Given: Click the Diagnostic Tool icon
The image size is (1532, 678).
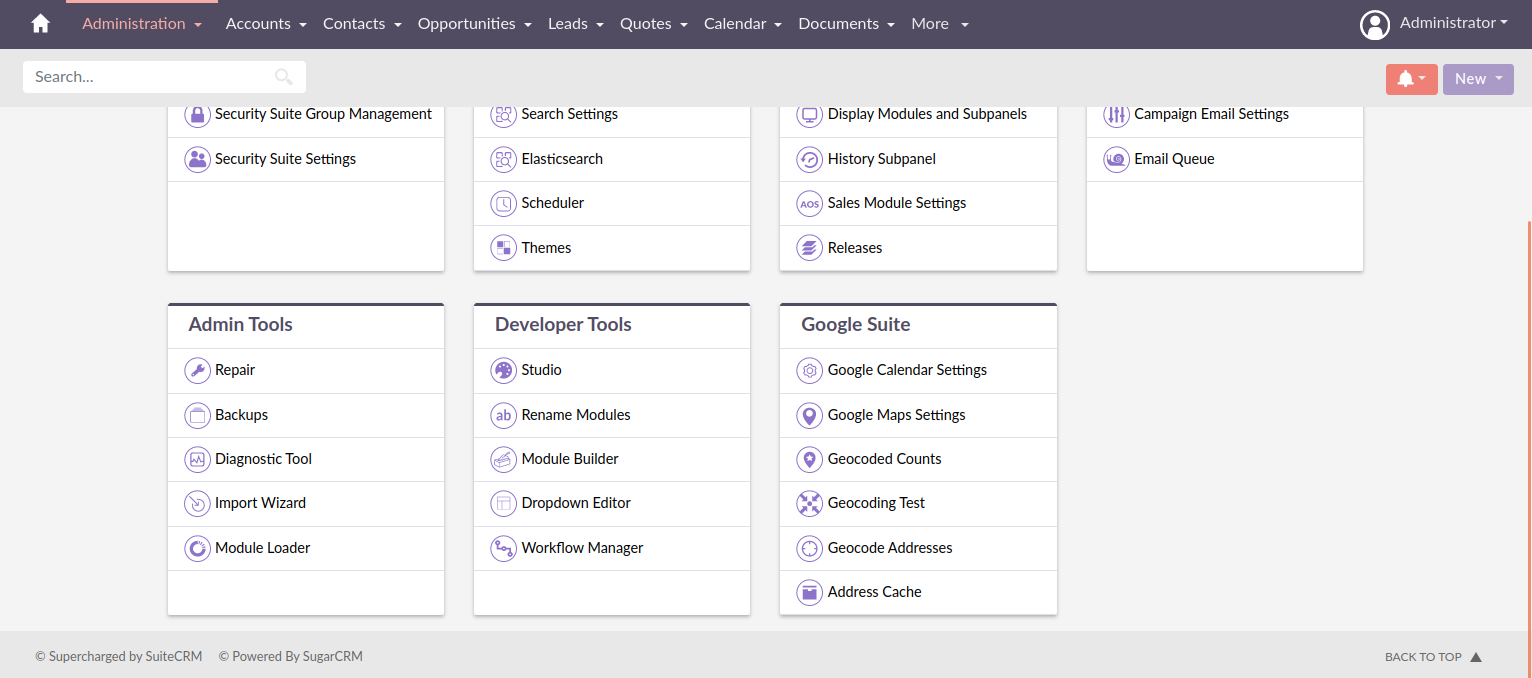Looking at the screenshot, I should (x=198, y=459).
